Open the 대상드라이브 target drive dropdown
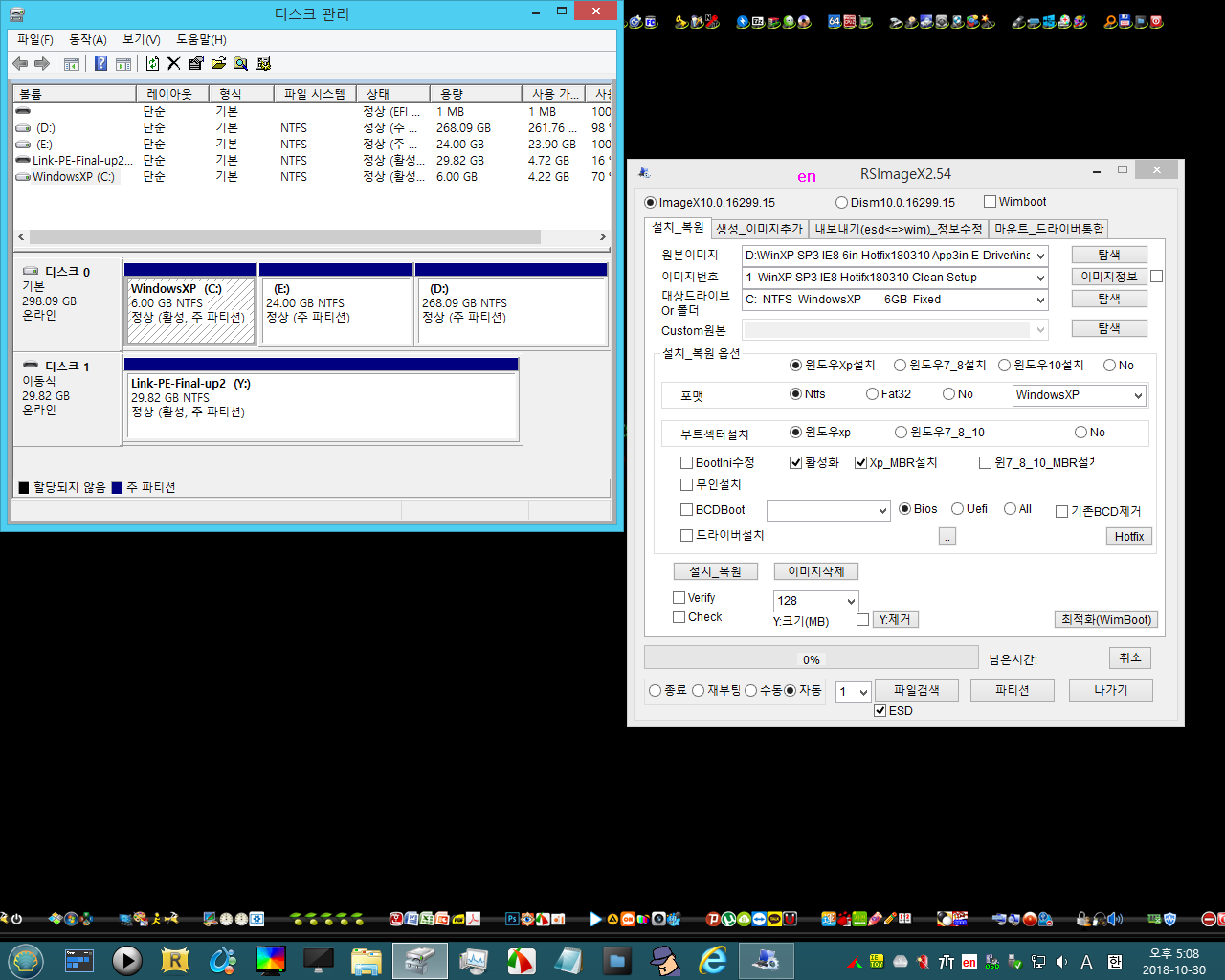The width and height of the screenshot is (1225, 980). point(1040,300)
